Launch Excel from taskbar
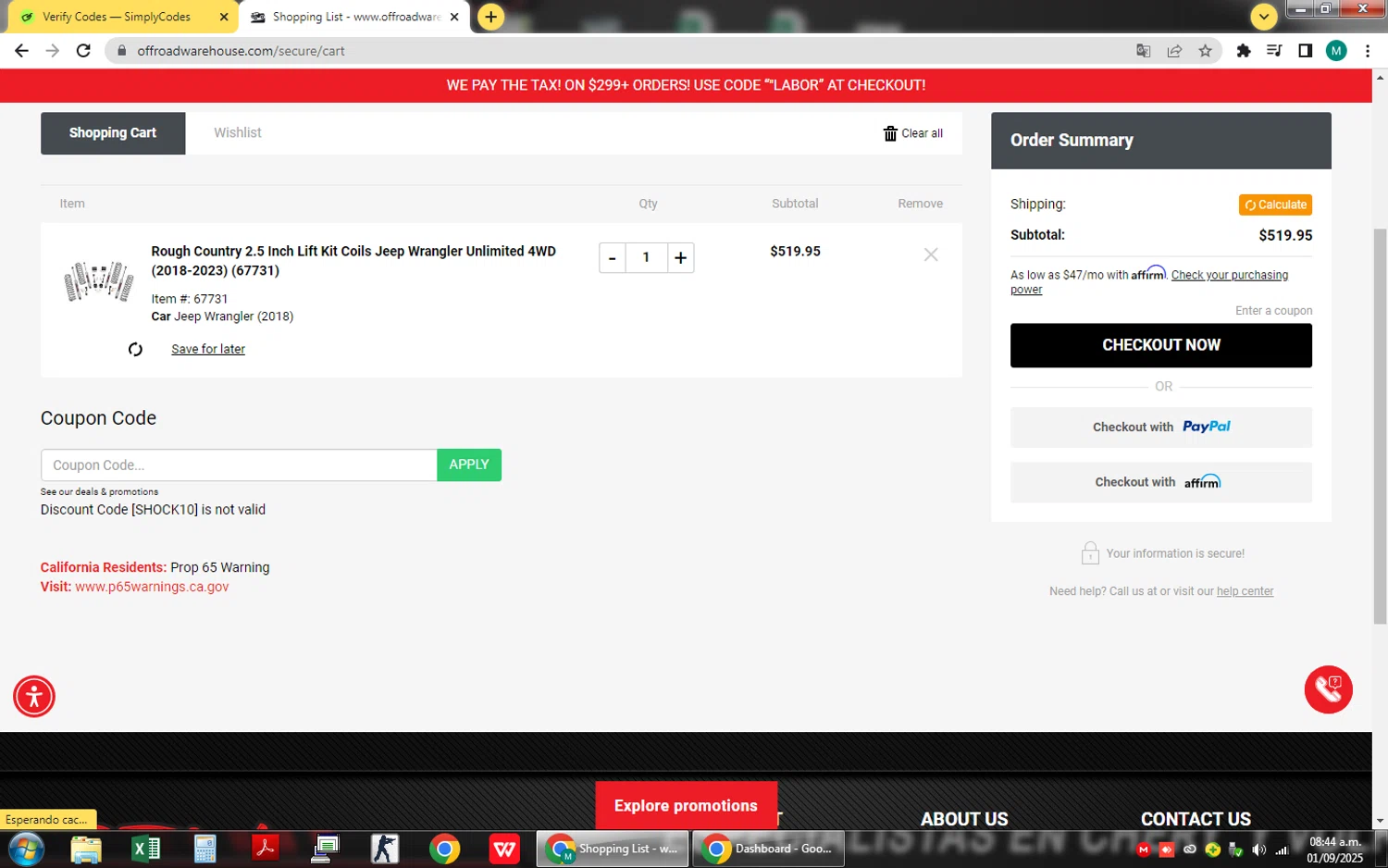The height and width of the screenshot is (868, 1388). point(146,849)
